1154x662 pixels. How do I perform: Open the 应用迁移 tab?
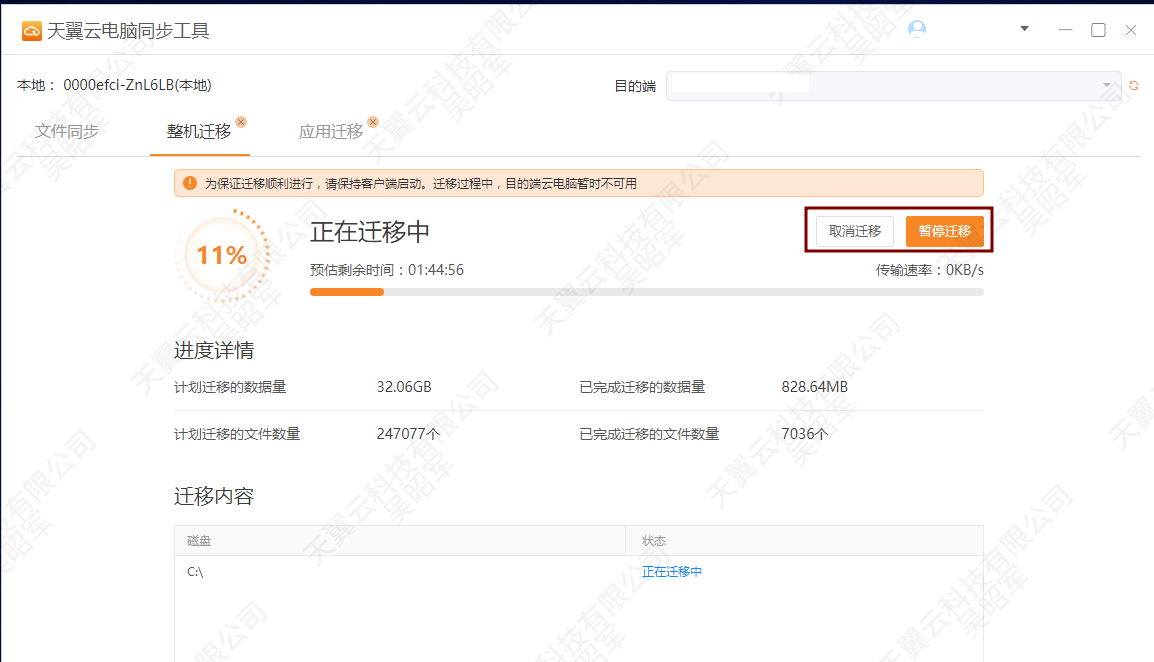click(330, 131)
